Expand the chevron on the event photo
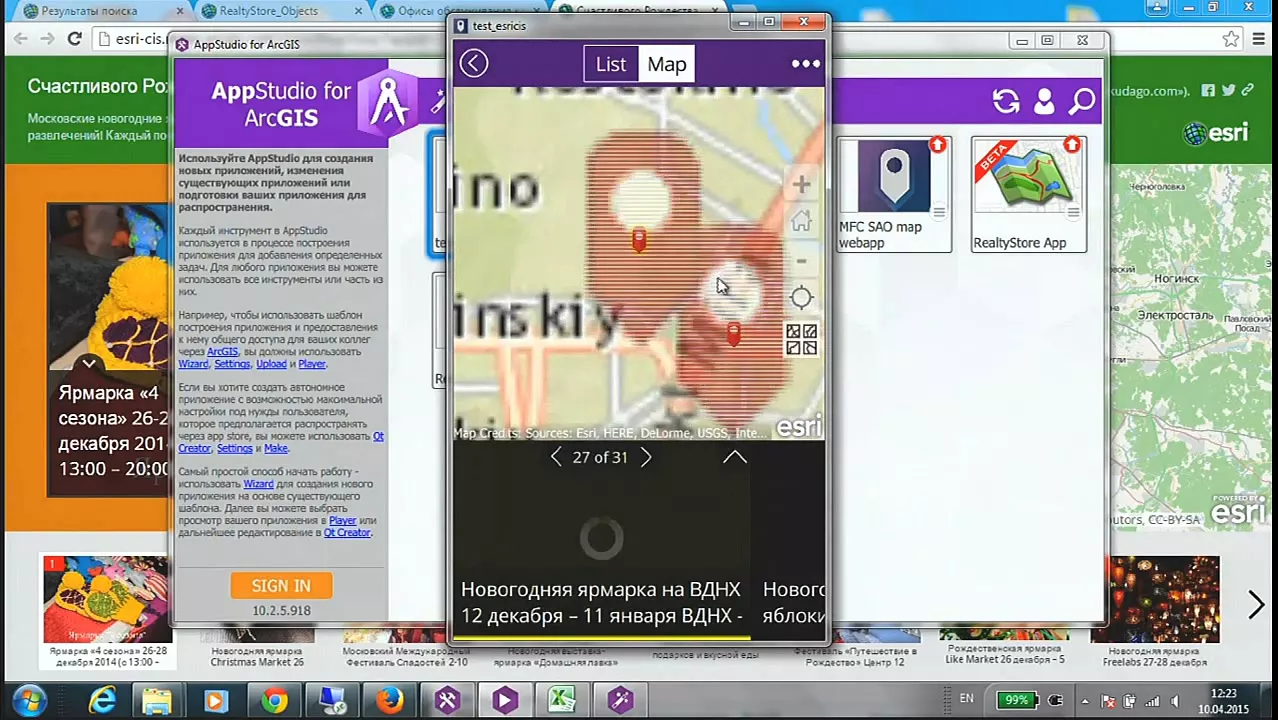This screenshot has width=1278, height=720. 89,364
